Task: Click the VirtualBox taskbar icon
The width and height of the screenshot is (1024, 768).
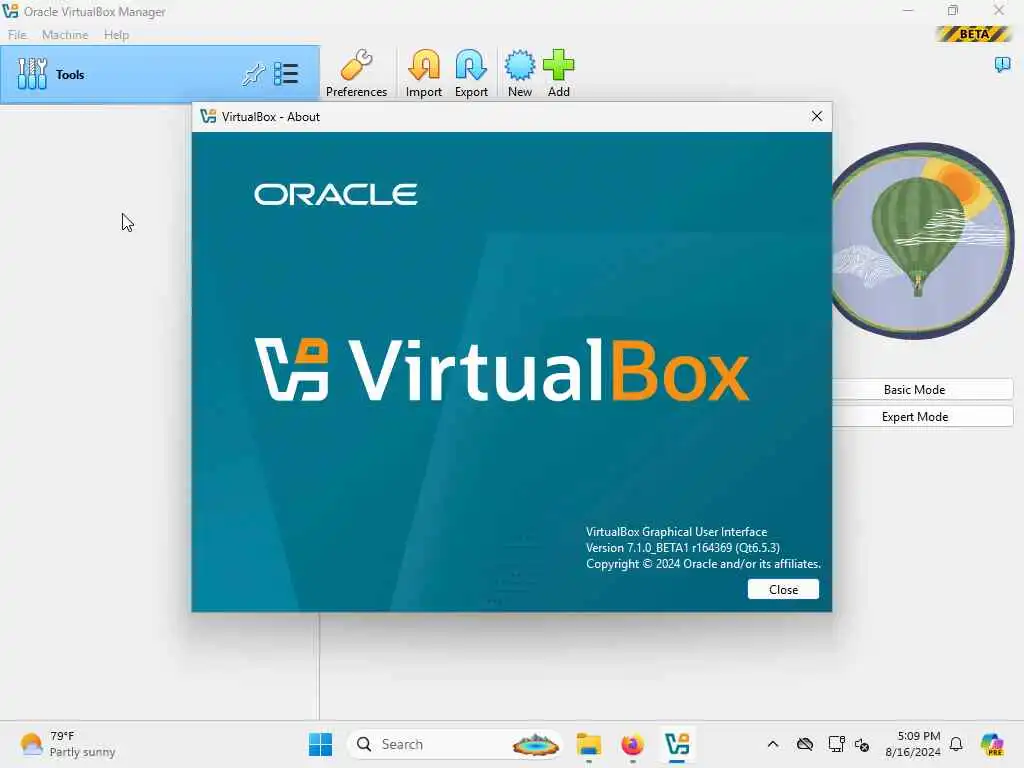Action: [677, 744]
